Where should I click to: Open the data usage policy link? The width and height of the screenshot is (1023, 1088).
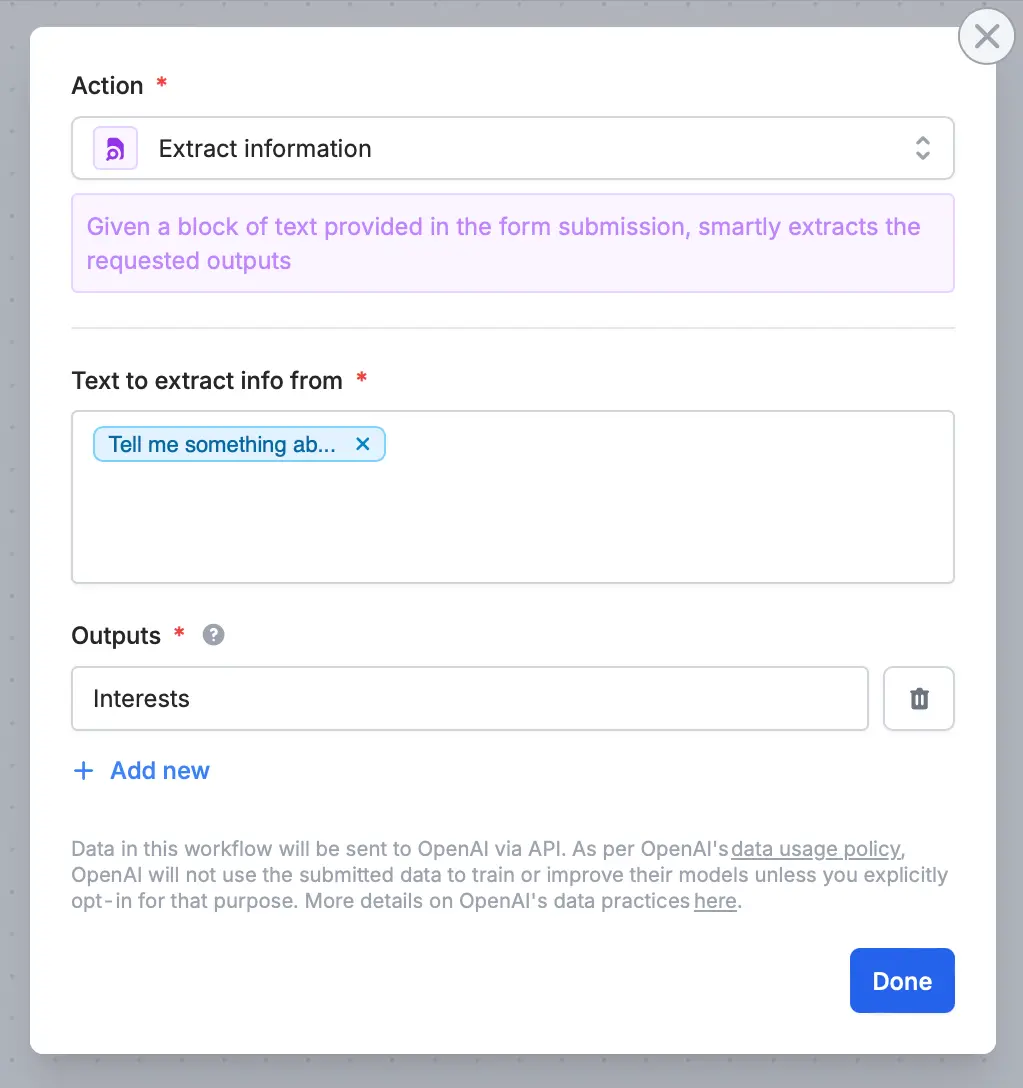[815, 848]
